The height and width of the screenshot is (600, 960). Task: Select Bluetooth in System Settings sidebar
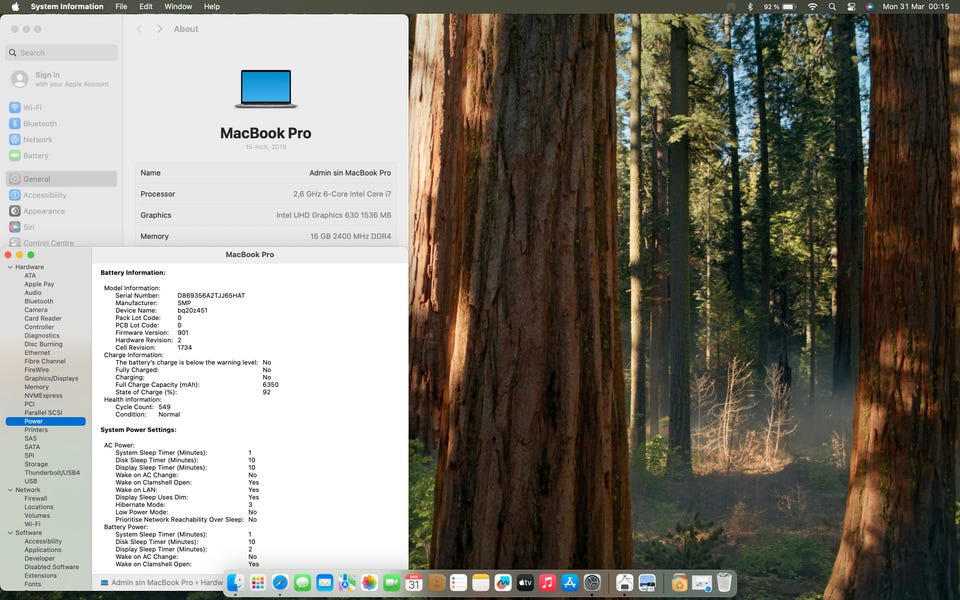pyautogui.click(x=61, y=124)
